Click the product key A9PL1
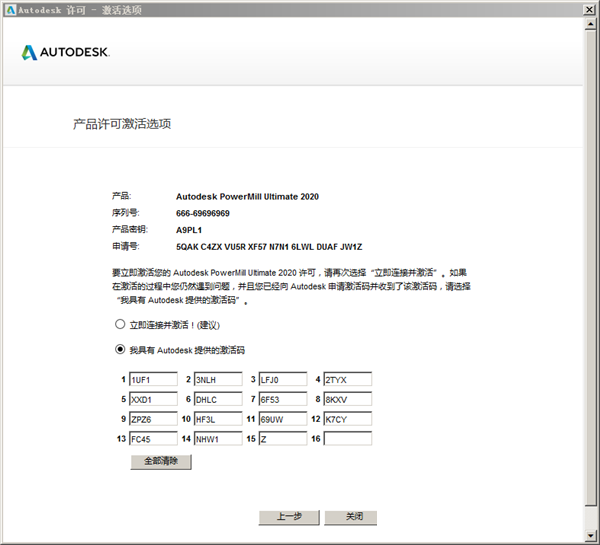This screenshot has height=545, width=600. (189, 230)
